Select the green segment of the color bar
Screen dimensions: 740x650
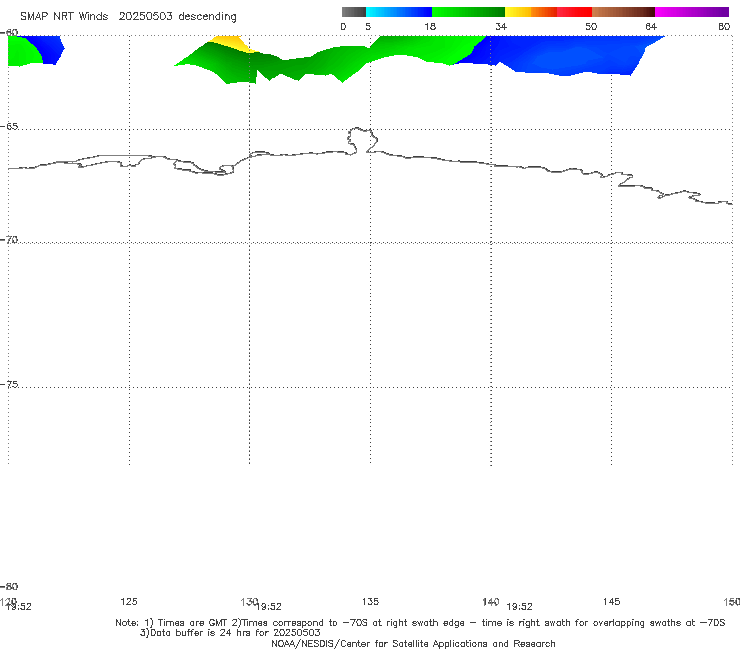point(468,12)
